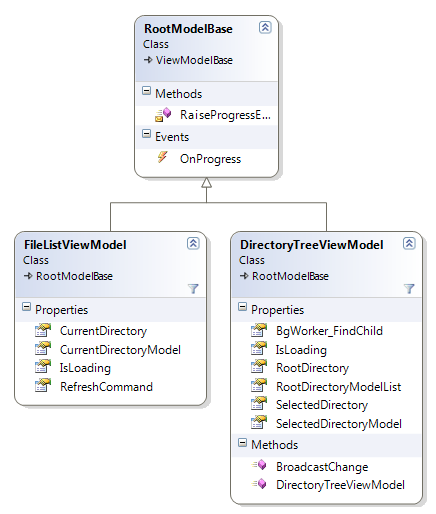Select the CurrentDirectoryModel property
436x514 pixels.
coord(120,350)
